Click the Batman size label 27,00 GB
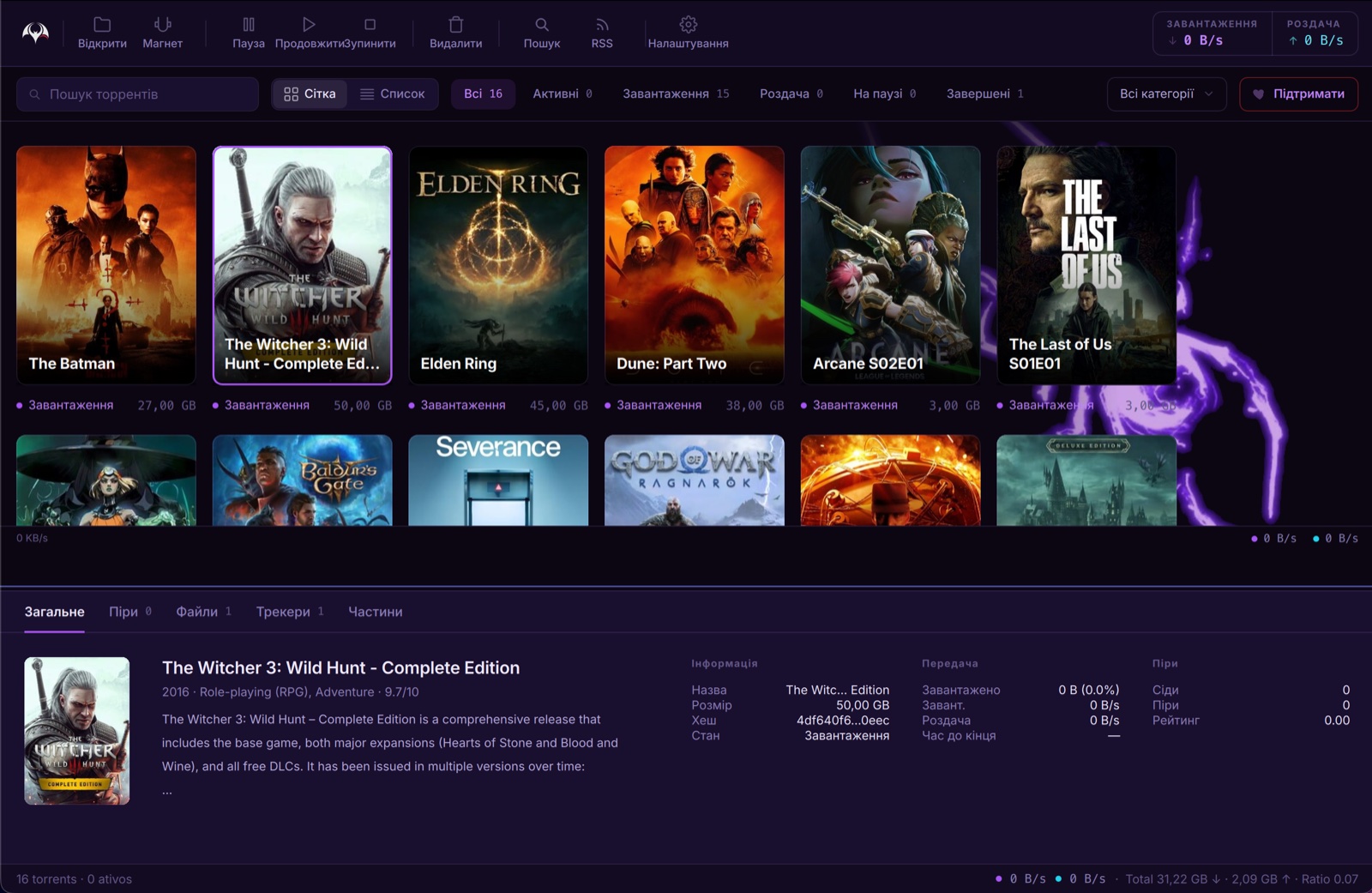The width and height of the screenshot is (1372, 893). 166,405
